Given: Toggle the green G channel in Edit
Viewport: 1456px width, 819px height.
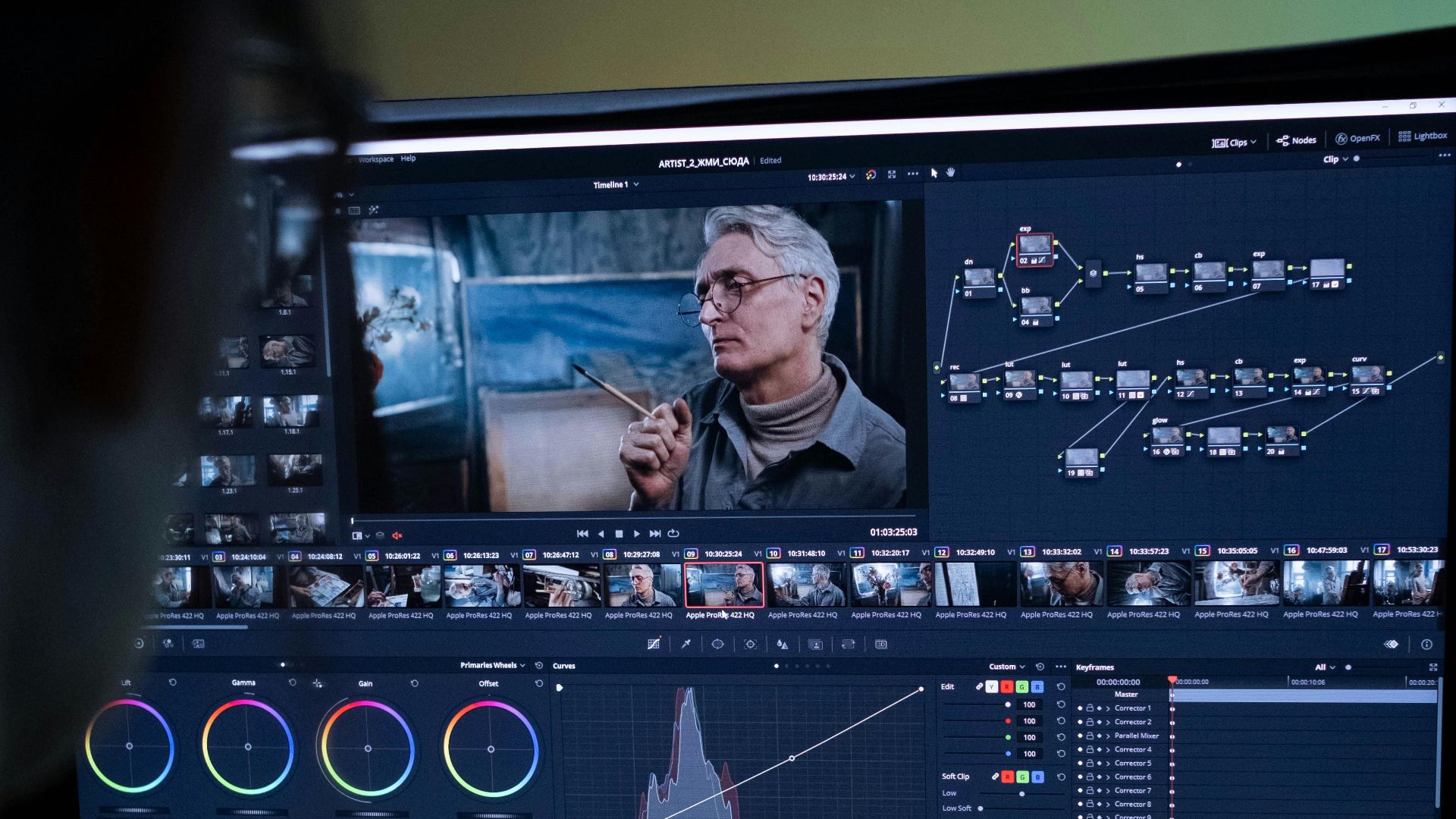Looking at the screenshot, I should 1021,687.
